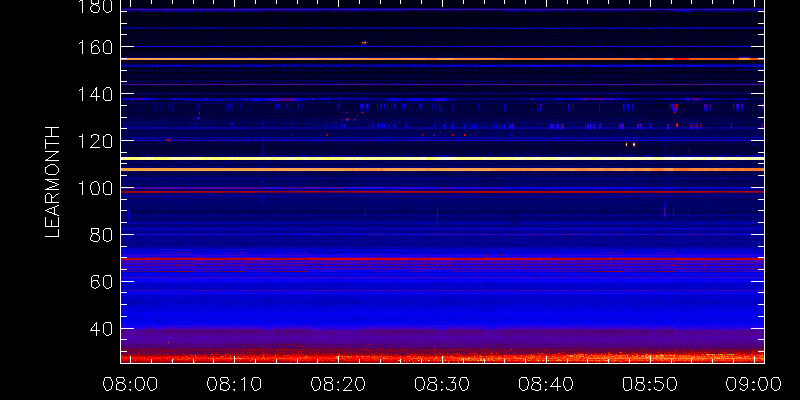
Task: Click the LEARMONTH vertical axis title
Action: tap(53, 182)
